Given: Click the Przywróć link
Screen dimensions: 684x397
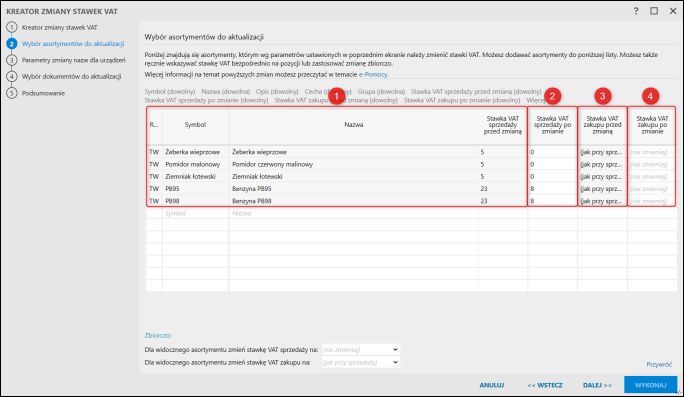Looking at the screenshot, I should [x=659, y=364].
